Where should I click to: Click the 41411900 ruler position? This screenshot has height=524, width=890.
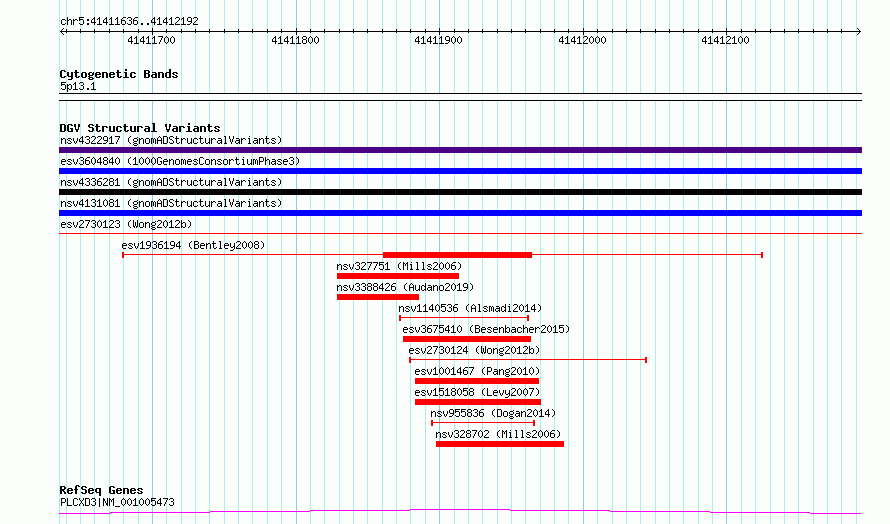(438, 40)
